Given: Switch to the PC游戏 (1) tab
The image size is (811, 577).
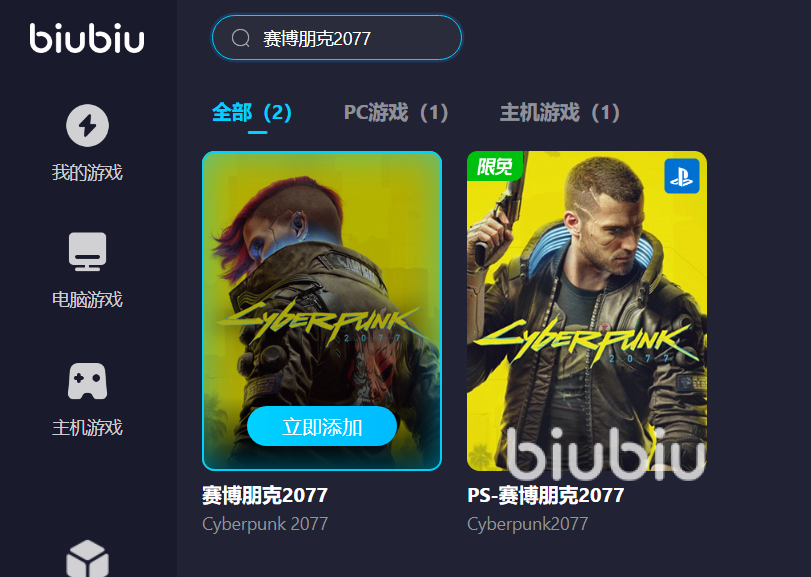Looking at the screenshot, I should click(396, 113).
